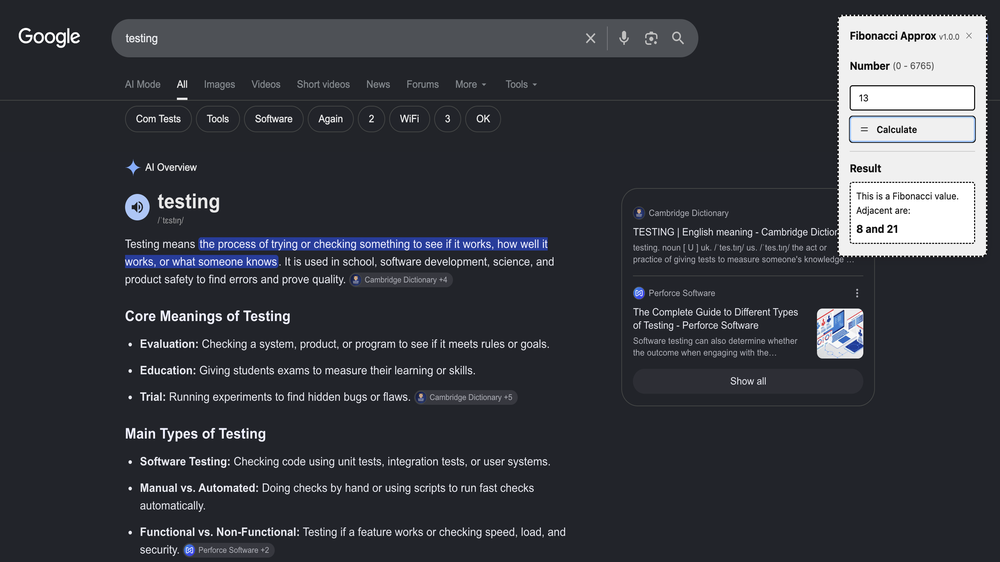Select the filter chip labeled 2
Screen dimensions: 1000x562
371,119
